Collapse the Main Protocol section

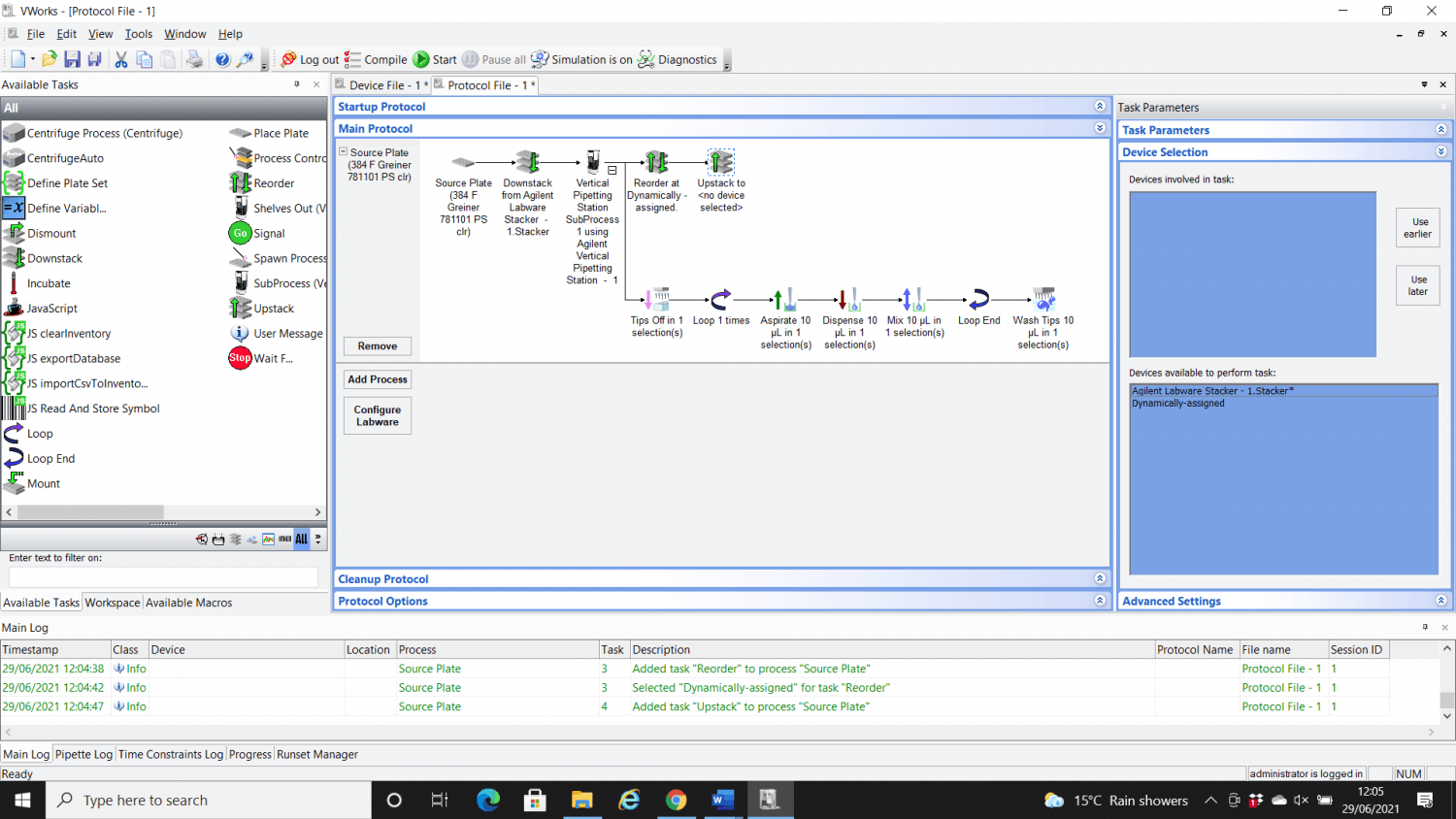1100,128
